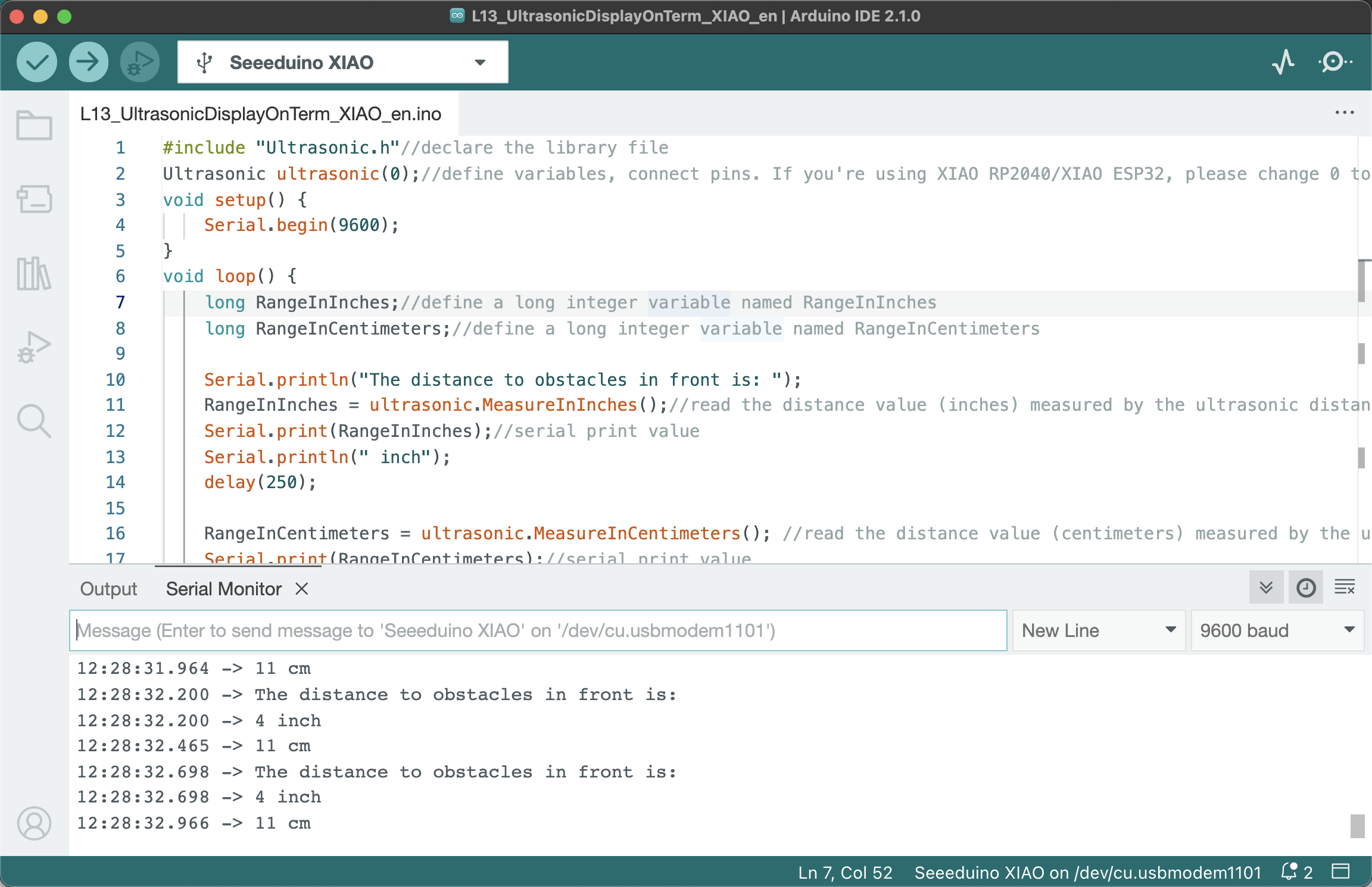This screenshot has width=1372, height=887.
Task: Click the Ln 7, Col 52 status indicator
Action: pyautogui.click(x=846, y=872)
